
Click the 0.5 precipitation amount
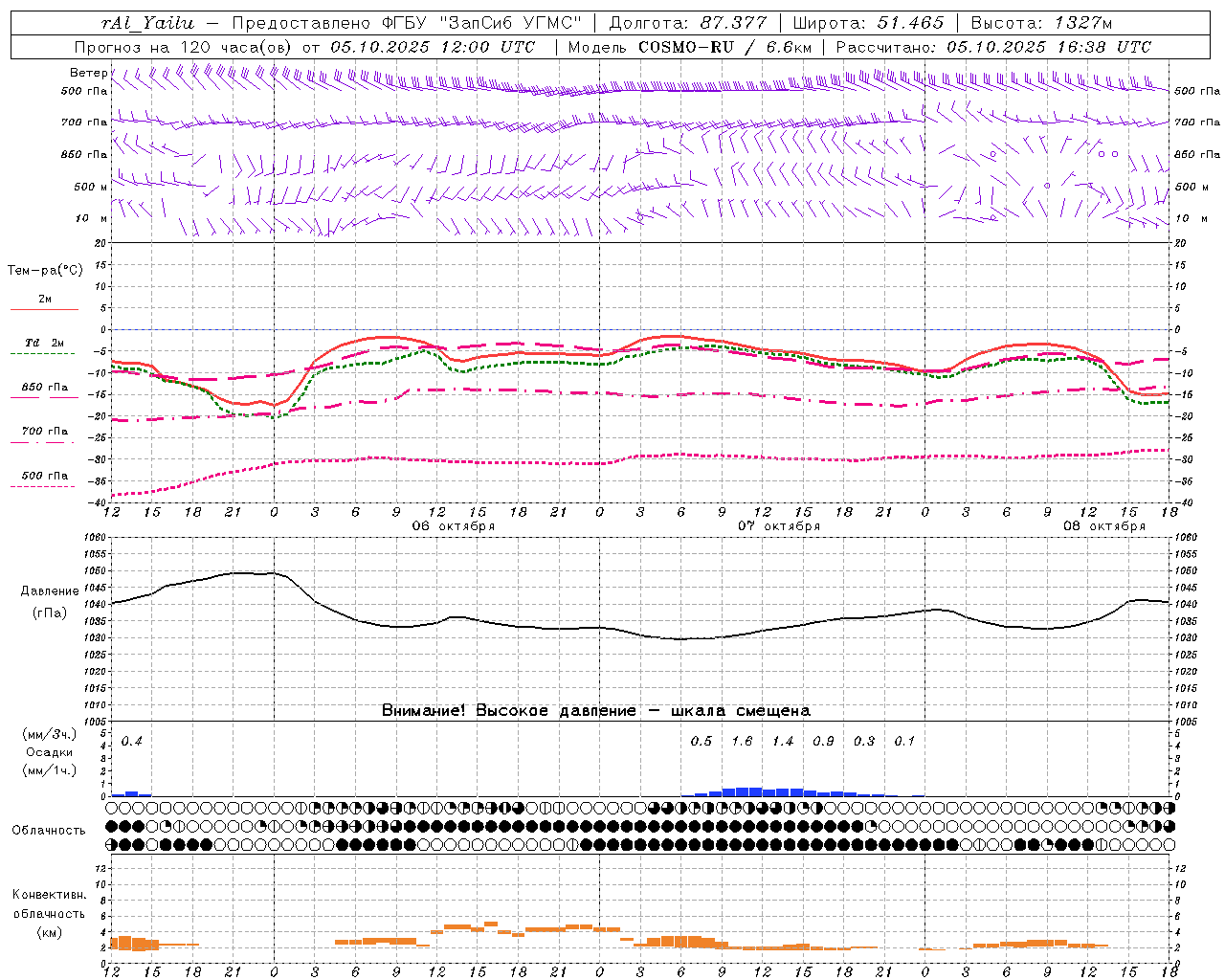tap(701, 742)
